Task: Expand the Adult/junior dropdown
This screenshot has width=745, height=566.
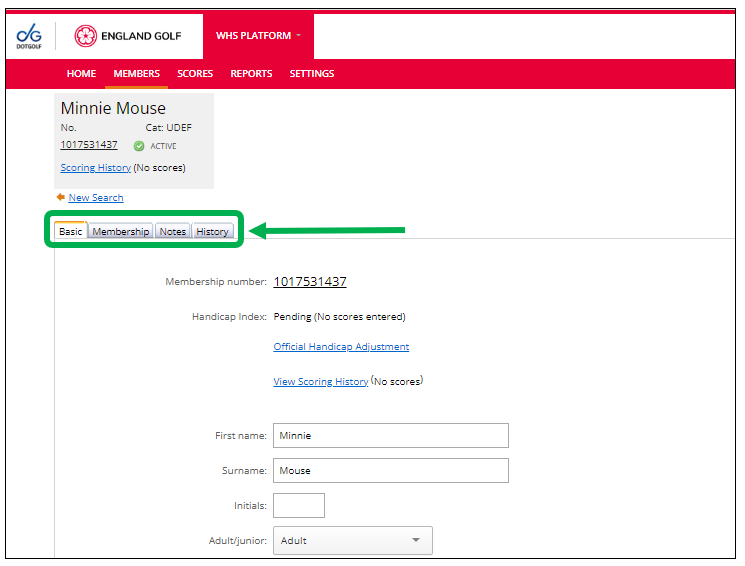Action: [x=353, y=540]
